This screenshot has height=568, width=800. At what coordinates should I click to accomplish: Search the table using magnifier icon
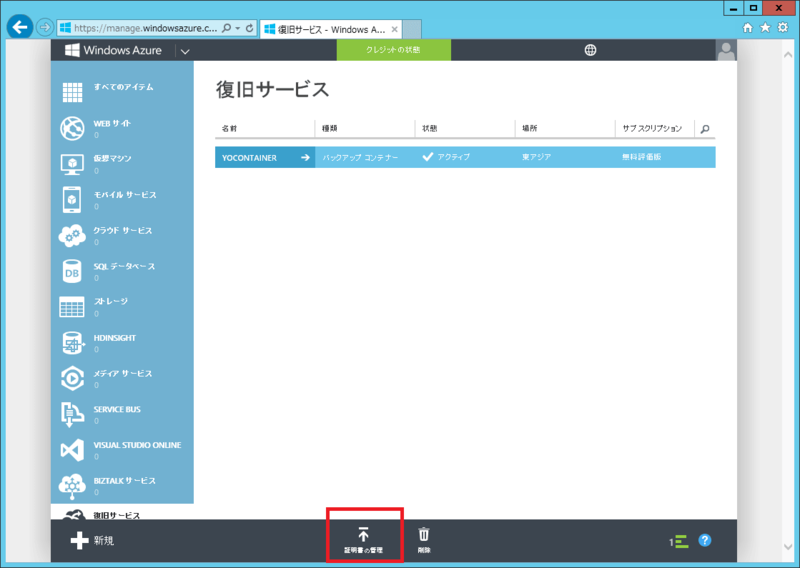click(705, 129)
